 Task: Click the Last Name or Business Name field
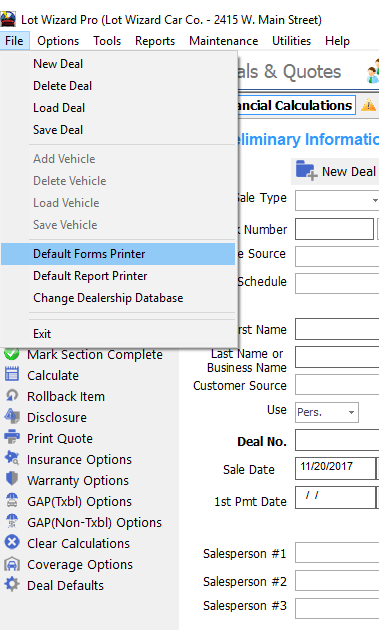(337, 357)
